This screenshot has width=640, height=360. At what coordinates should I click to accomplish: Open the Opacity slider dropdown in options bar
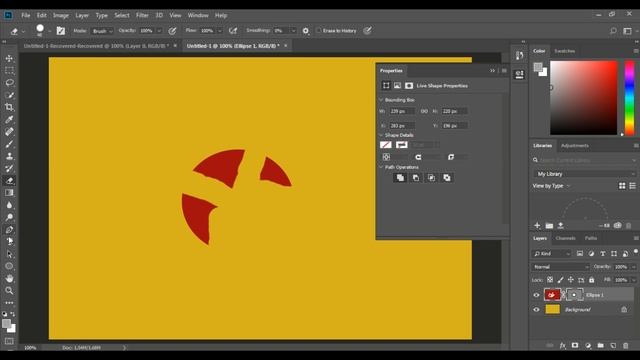(x=159, y=31)
